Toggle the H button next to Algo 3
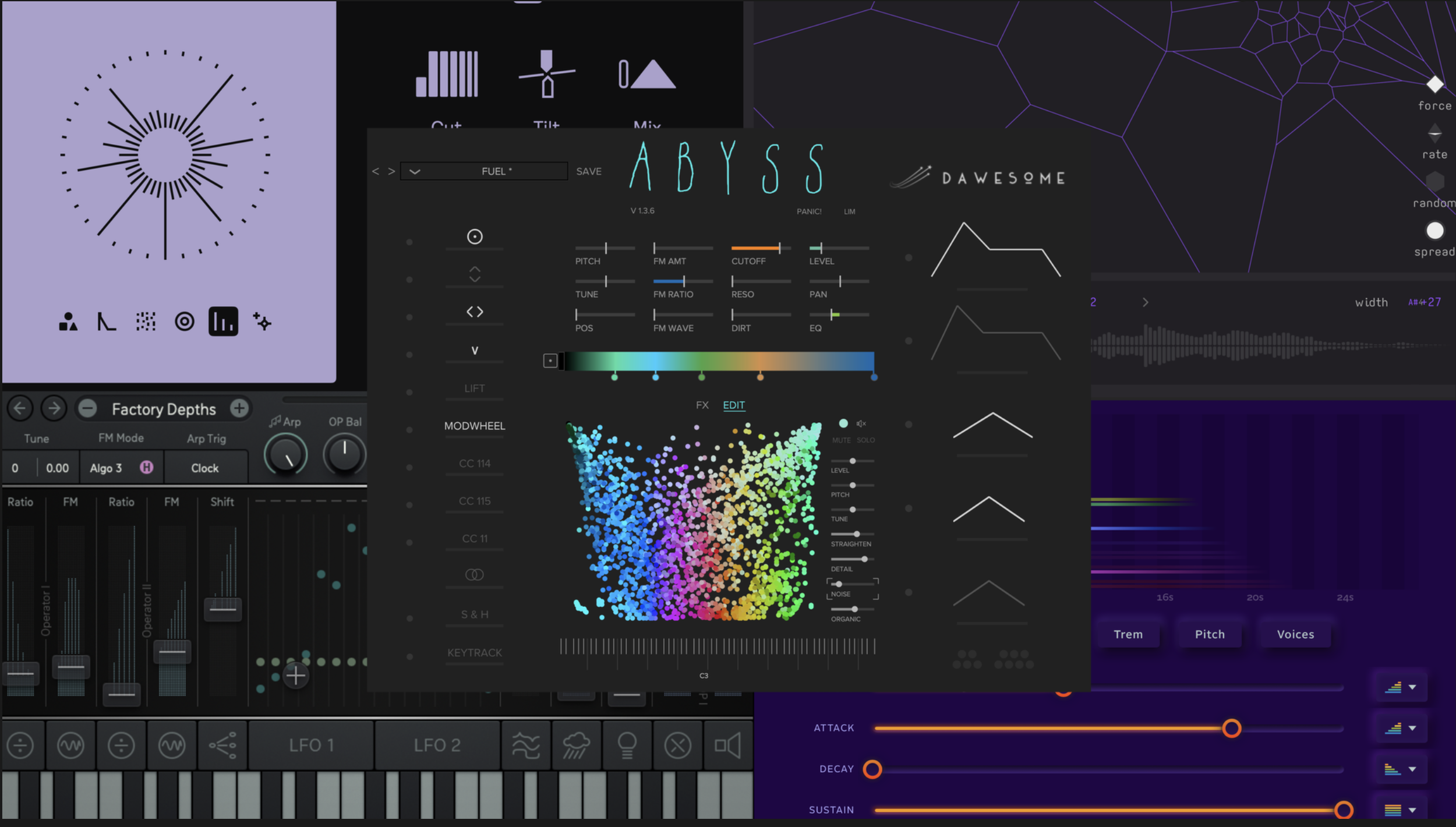Viewport: 1456px width, 827px height. pos(147,467)
